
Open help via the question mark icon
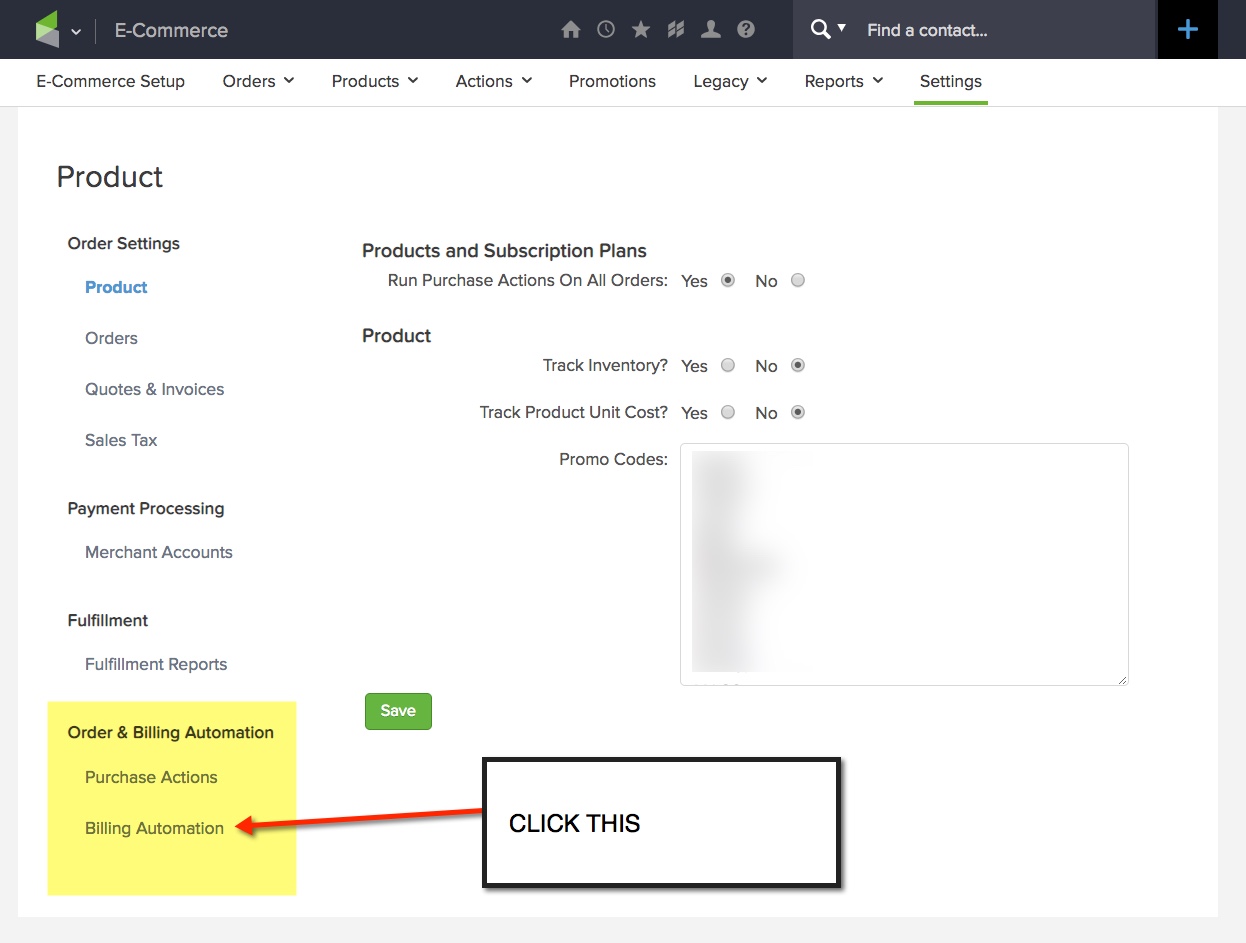746,29
